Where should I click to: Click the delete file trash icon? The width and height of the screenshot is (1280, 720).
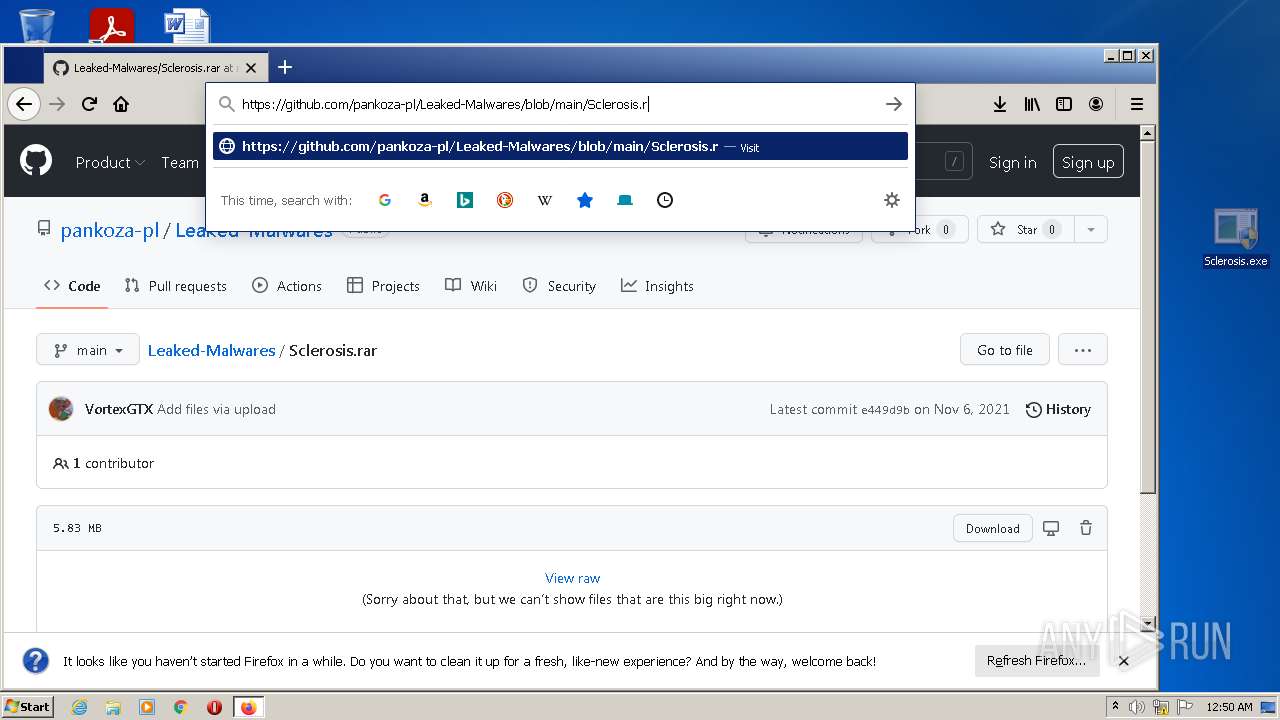pos(1086,528)
